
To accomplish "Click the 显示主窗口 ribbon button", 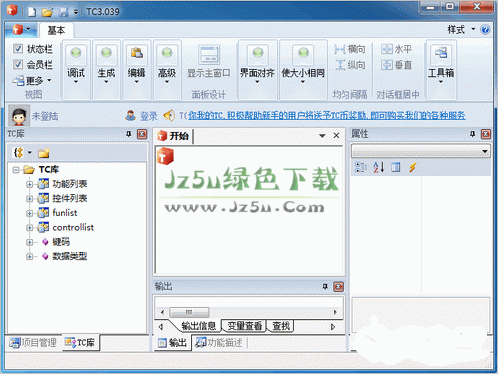I will click(x=209, y=62).
